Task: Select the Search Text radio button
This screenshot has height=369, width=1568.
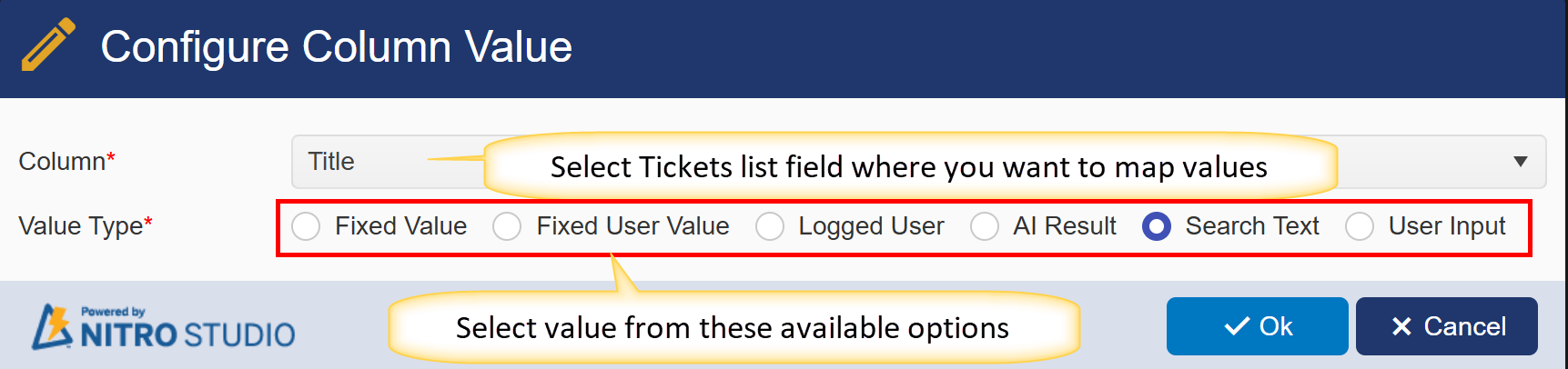Action: [x=1157, y=226]
